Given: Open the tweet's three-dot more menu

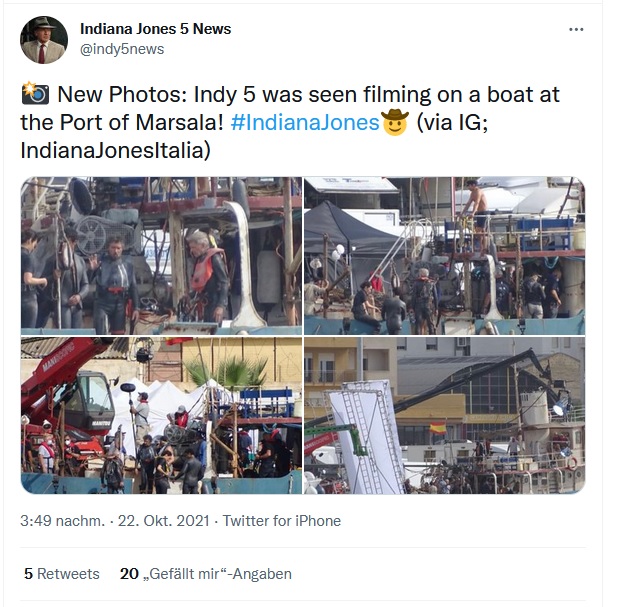Looking at the screenshot, I should pyautogui.click(x=576, y=29).
